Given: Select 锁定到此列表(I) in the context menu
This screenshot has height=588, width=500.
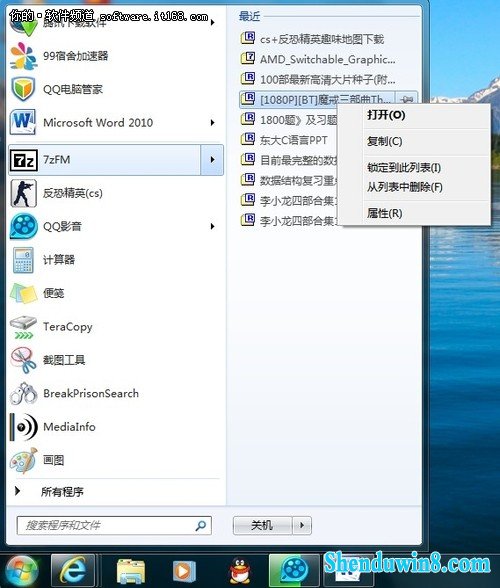Looking at the screenshot, I should 415,168.
